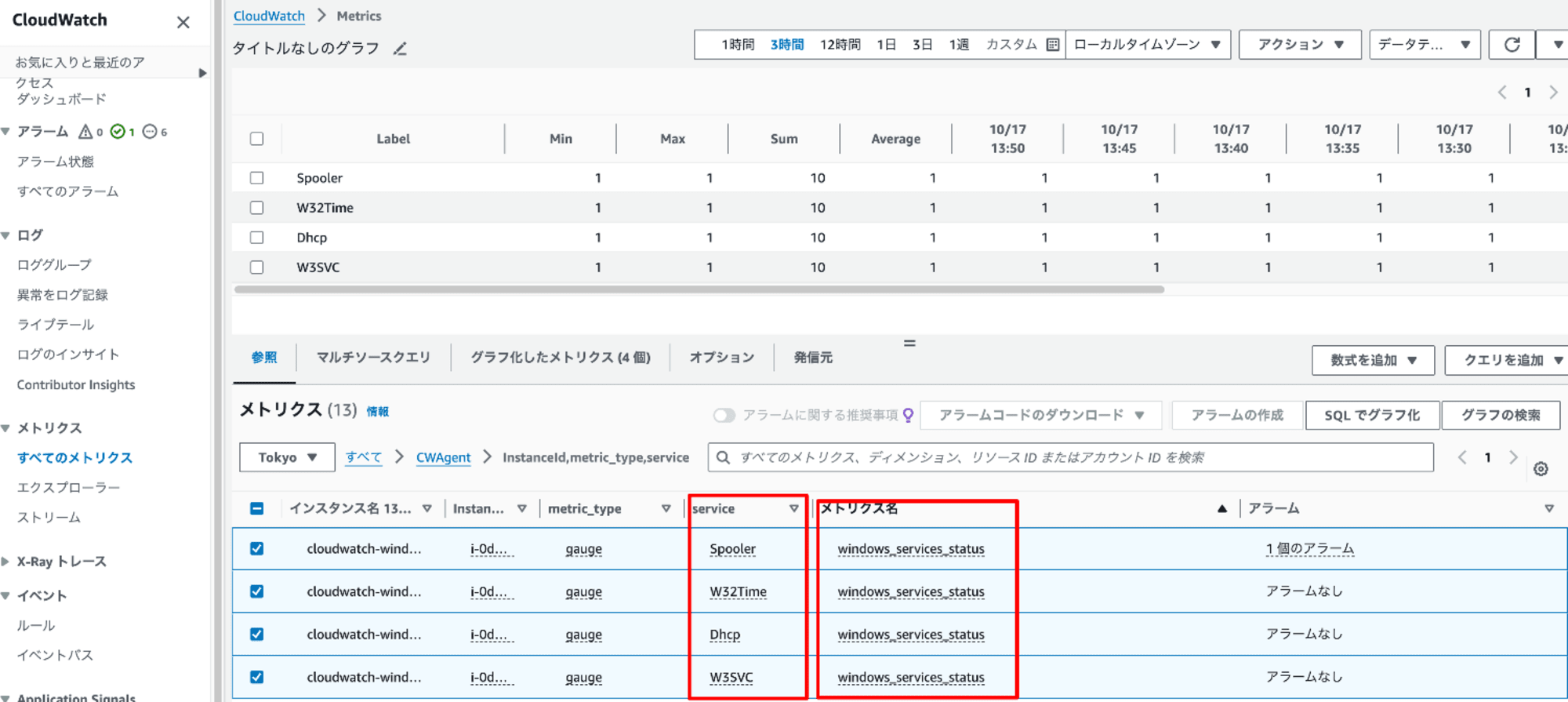Click the in-alarm warning triangle icon
The width and height of the screenshot is (1568, 702).
[85, 132]
